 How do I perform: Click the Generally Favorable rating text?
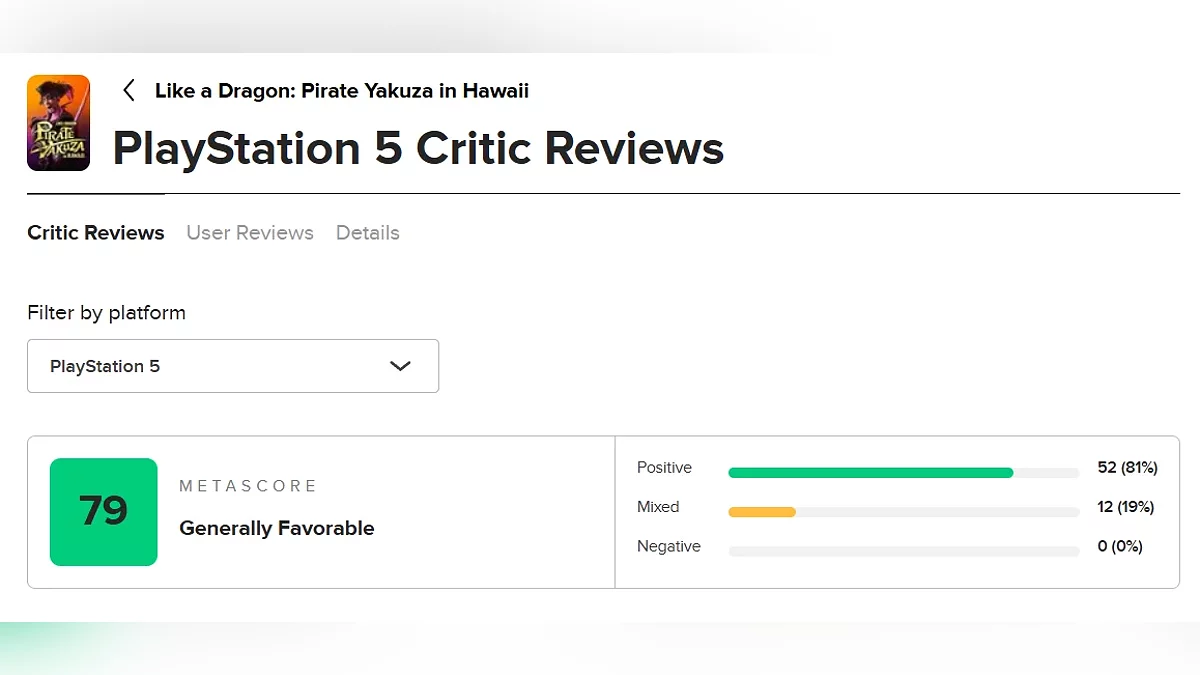[x=276, y=528]
